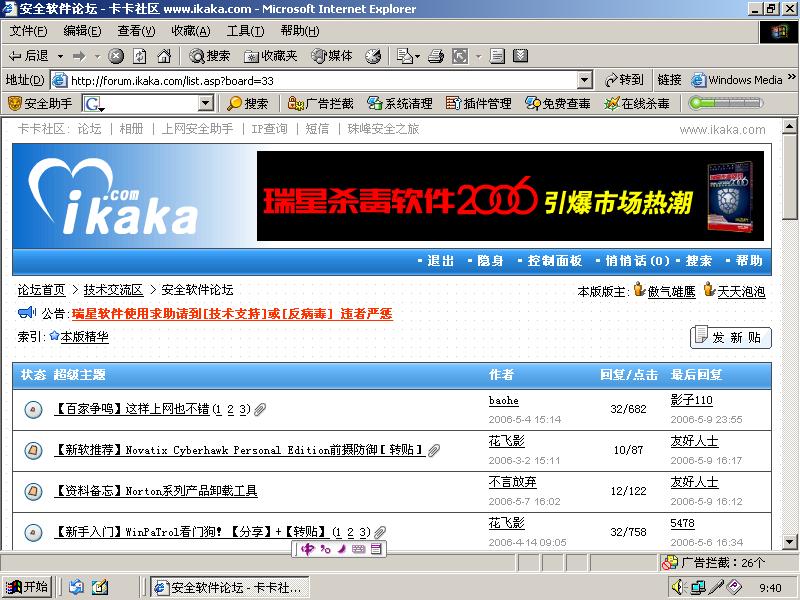The height and width of the screenshot is (600, 800).
Task: Click the 上网安全助手 top navigation link
Action: (197, 129)
